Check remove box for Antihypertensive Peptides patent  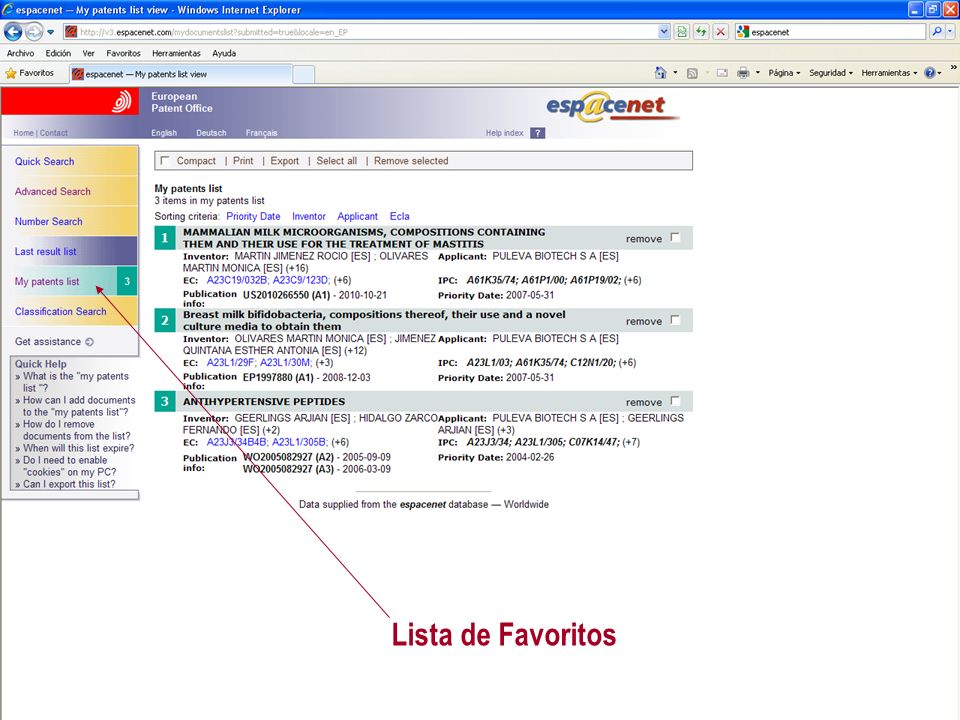675,401
